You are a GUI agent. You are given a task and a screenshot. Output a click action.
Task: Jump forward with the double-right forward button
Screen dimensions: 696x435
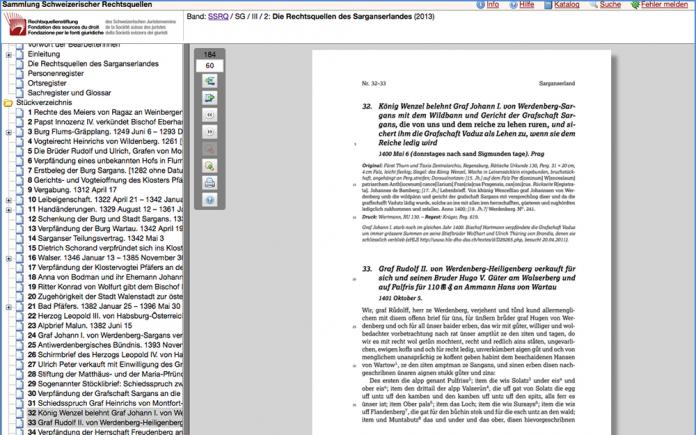(210, 132)
